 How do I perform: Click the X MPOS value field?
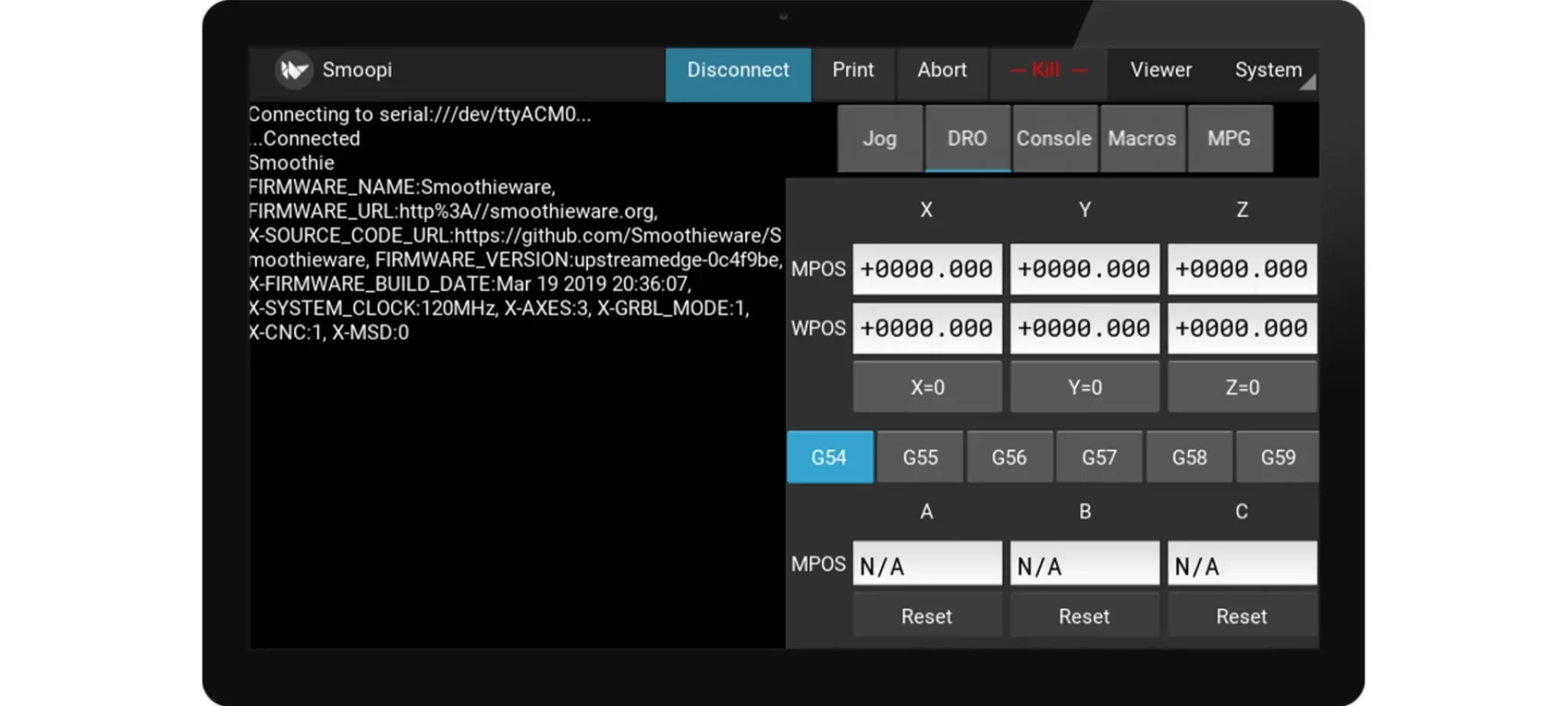click(x=927, y=269)
